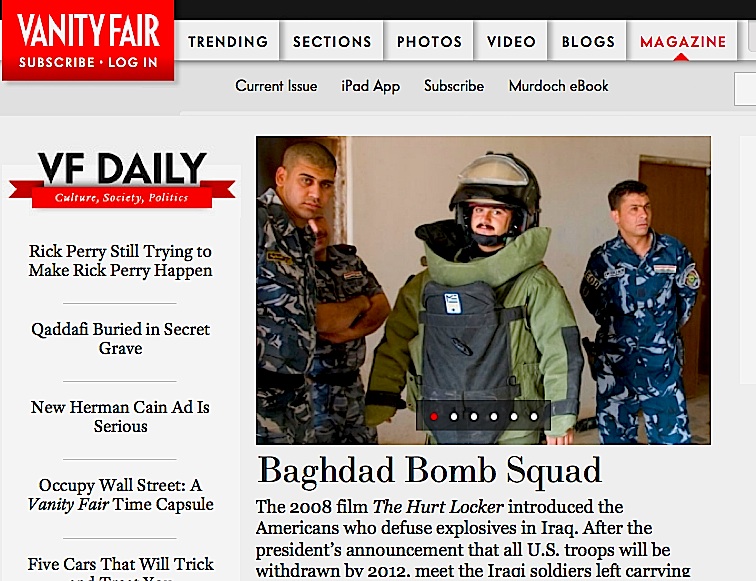Open the Photos tab
Screen dimensions: 756x581
[429, 41]
